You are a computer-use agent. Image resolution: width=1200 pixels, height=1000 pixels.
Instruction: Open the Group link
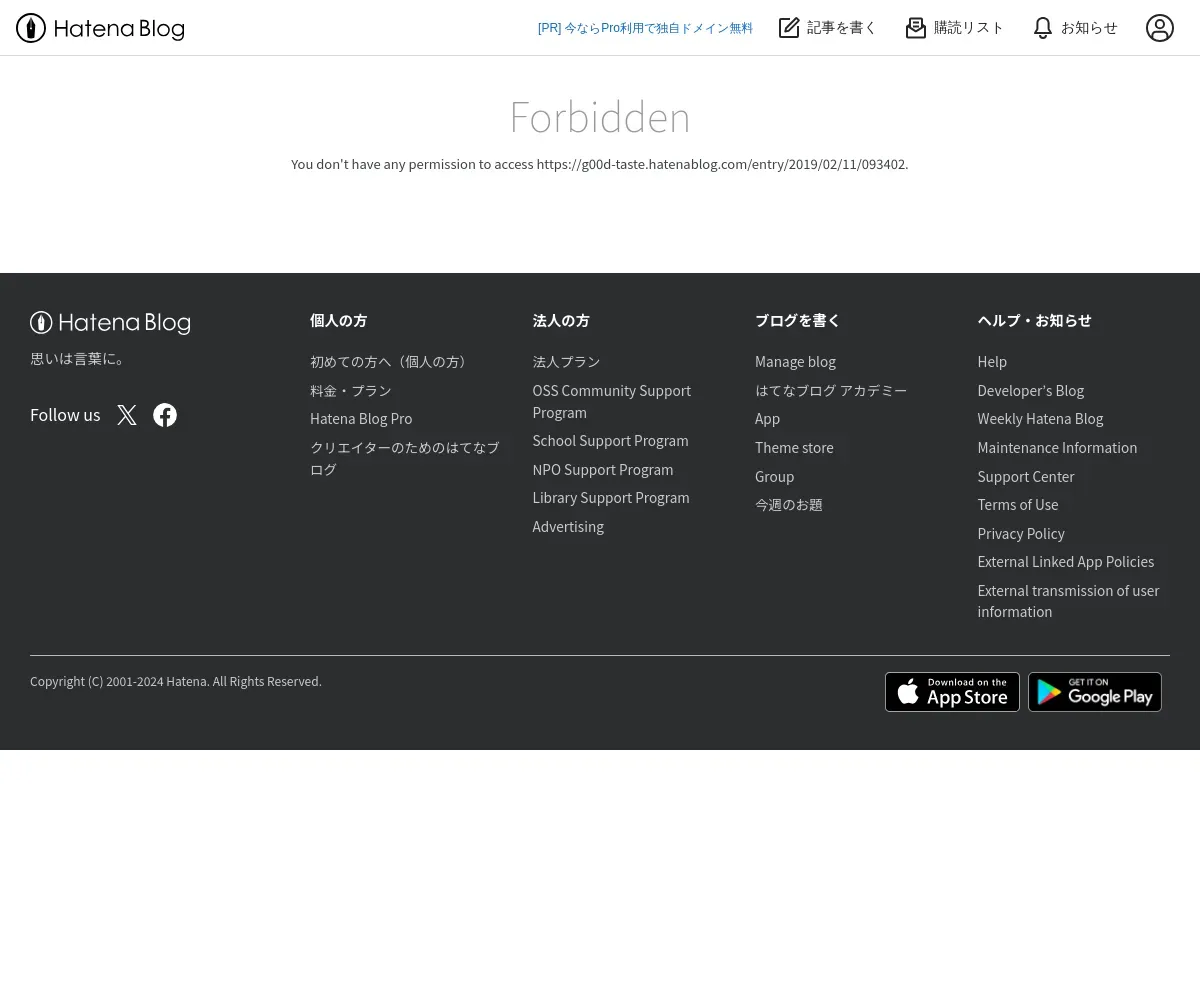tap(774, 477)
